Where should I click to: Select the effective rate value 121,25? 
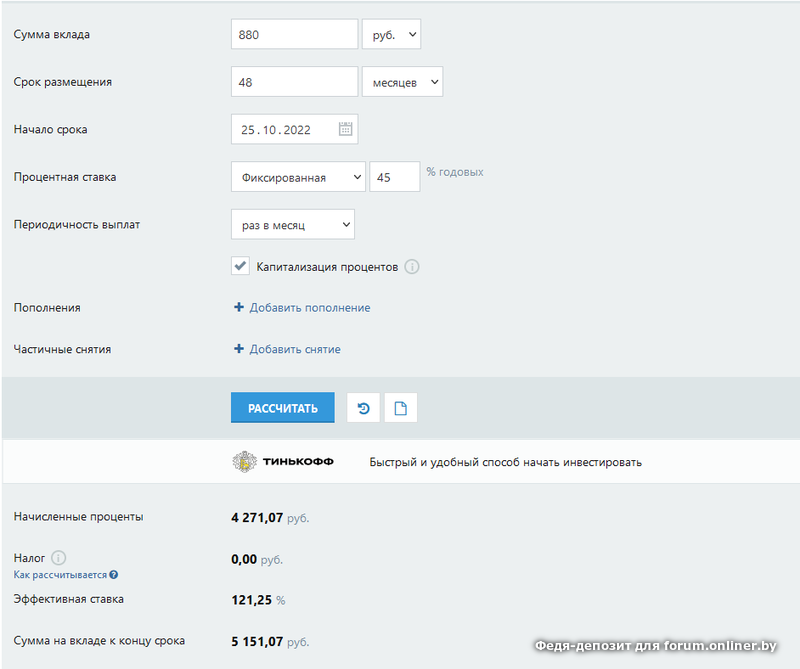click(252, 600)
